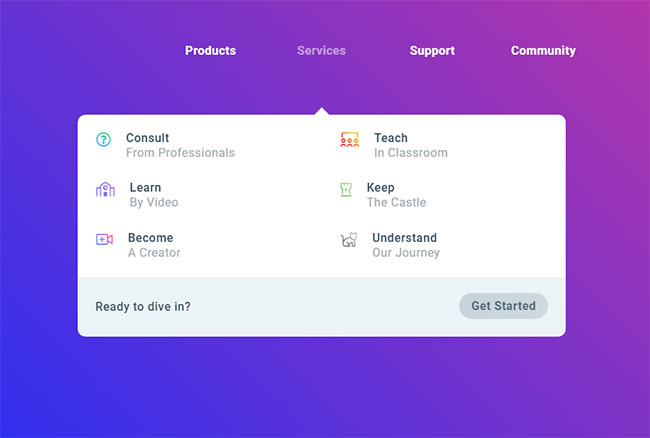Click the 'Ready to dive in?' text
Viewport: 650px width, 438px height.
pos(143,306)
